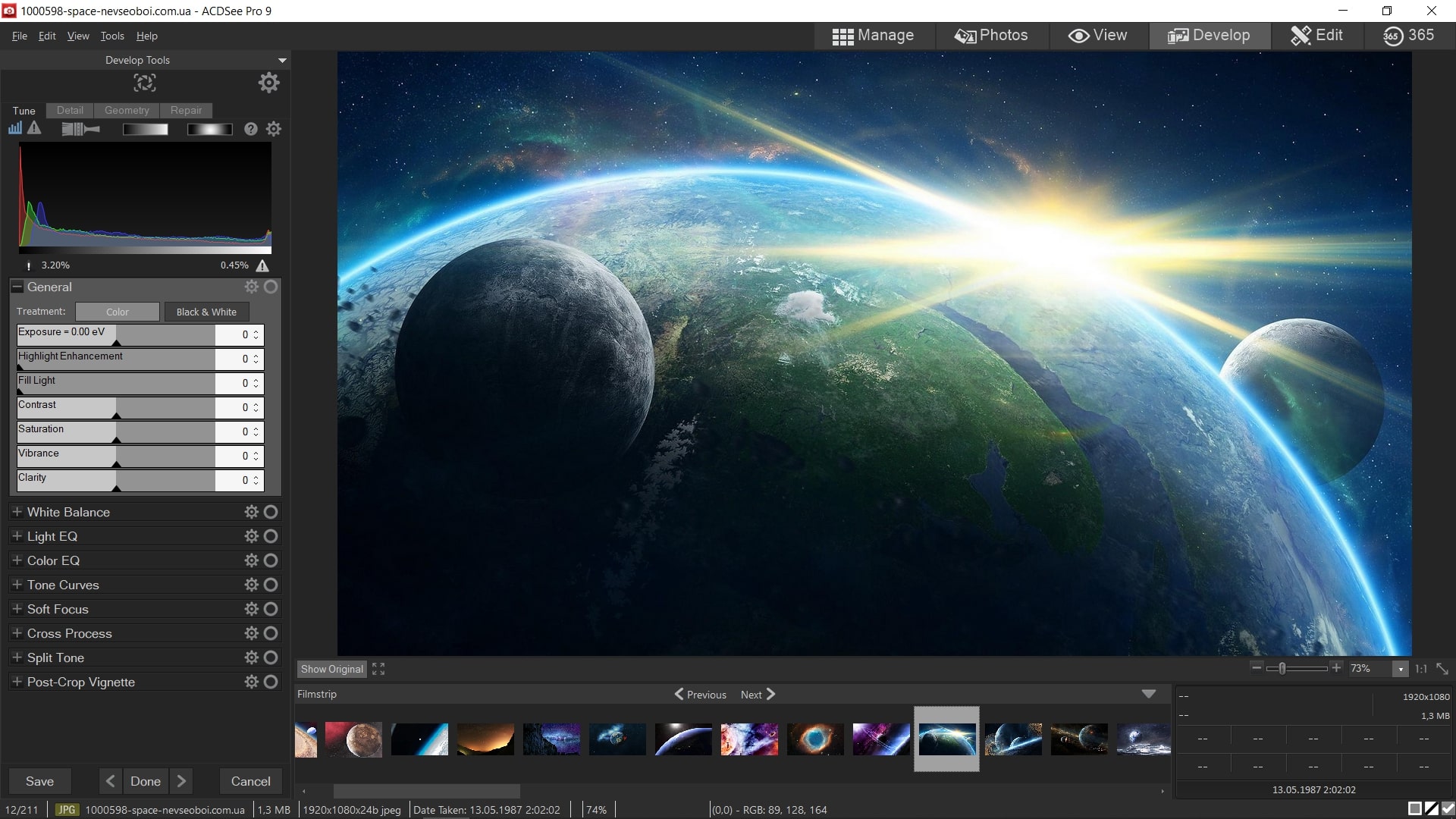Open General group settings gear
Image resolution: width=1456 pixels, height=819 pixels.
[251, 287]
